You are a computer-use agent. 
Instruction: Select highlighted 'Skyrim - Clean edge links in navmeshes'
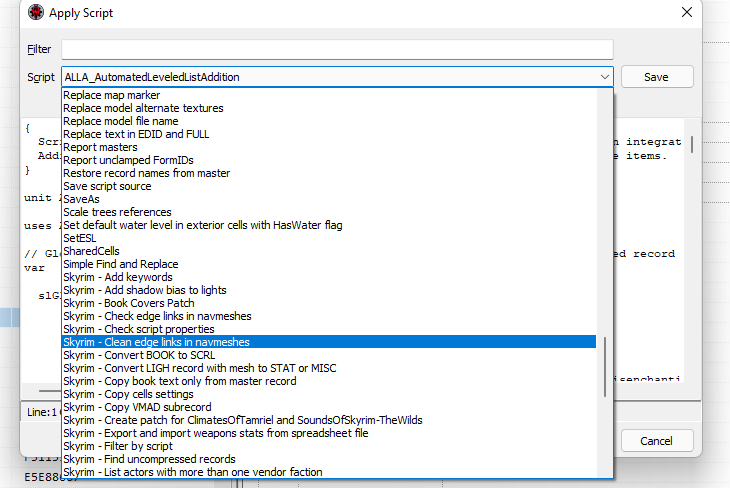point(329,342)
